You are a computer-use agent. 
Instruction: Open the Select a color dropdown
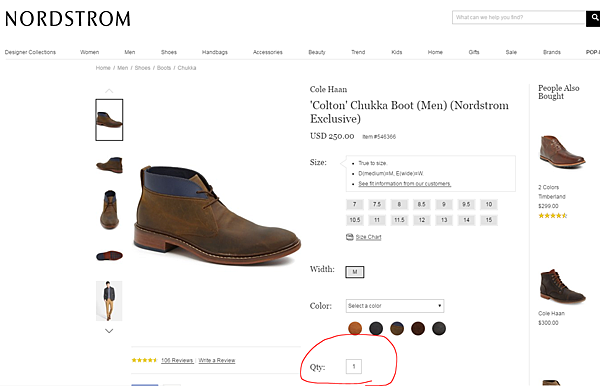(395, 306)
